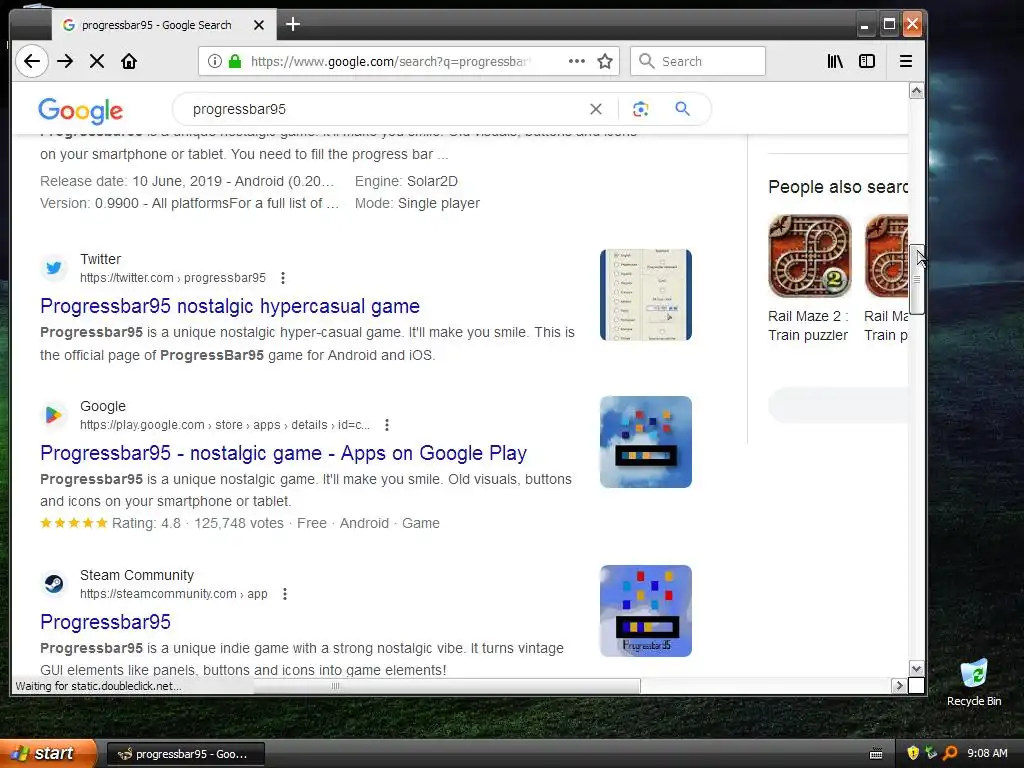Image resolution: width=1024 pixels, height=768 pixels.
Task: Open the Windows Start menu
Action: 48,754
